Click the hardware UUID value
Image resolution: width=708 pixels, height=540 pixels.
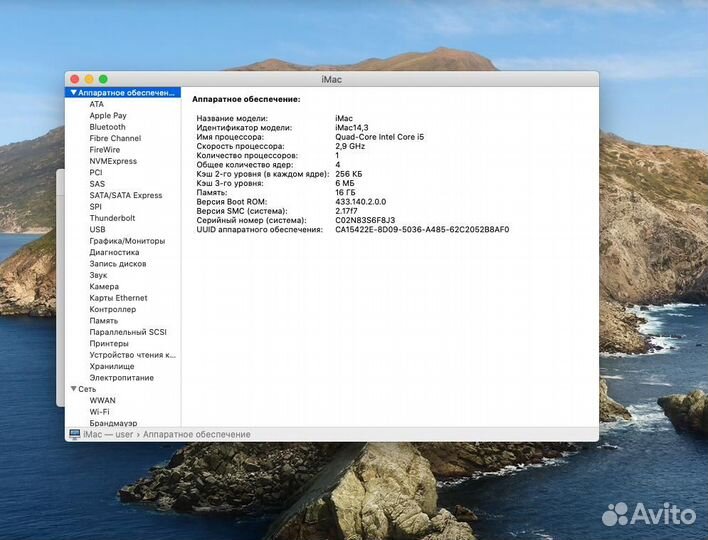(x=422, y=229)
